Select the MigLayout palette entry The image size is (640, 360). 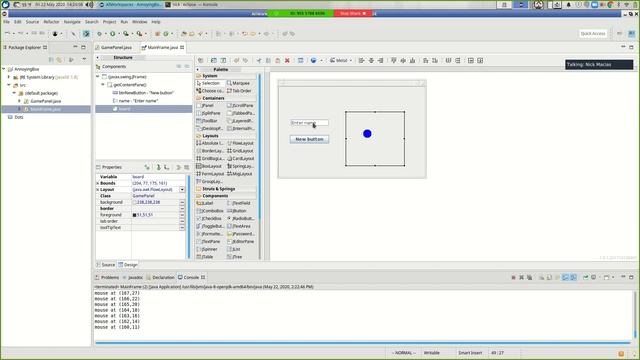tap(240, 174)
